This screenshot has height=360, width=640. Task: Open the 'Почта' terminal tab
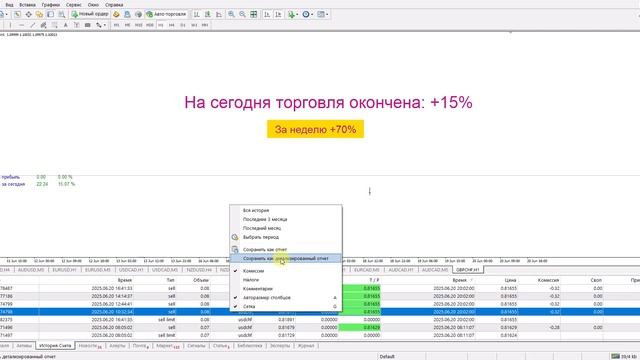141,346
